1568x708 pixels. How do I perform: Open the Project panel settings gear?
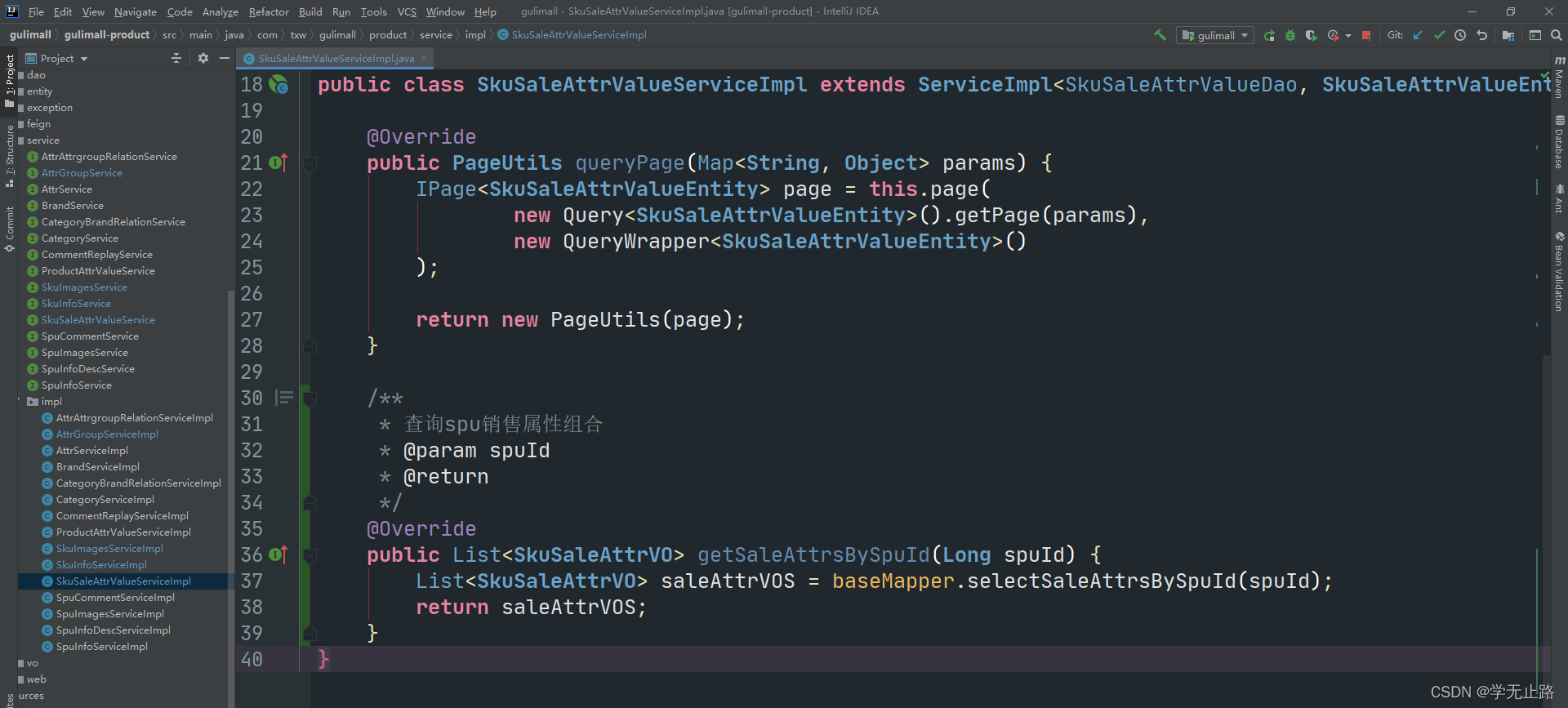203,58
